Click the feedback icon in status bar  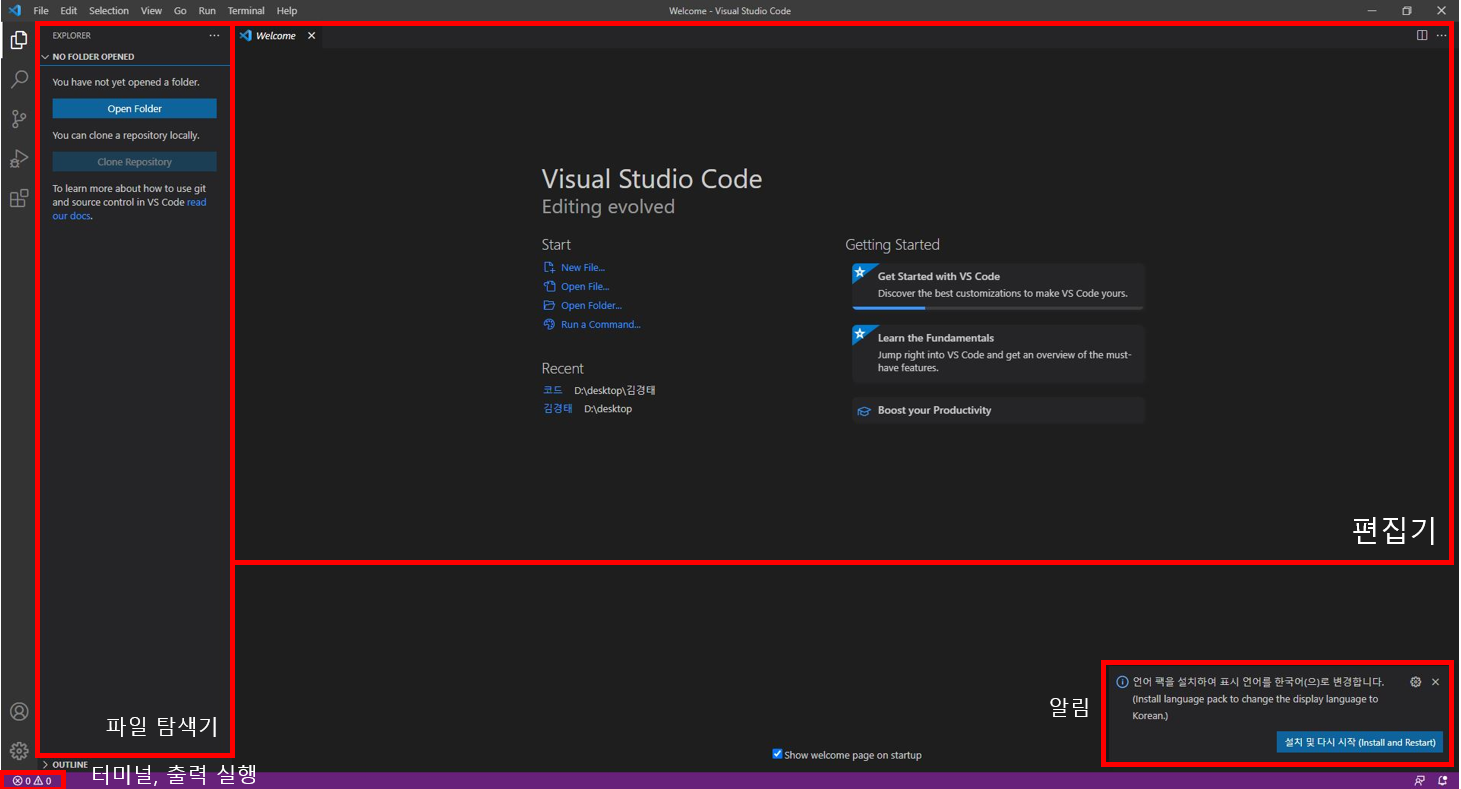click(x=1419, y=781)
